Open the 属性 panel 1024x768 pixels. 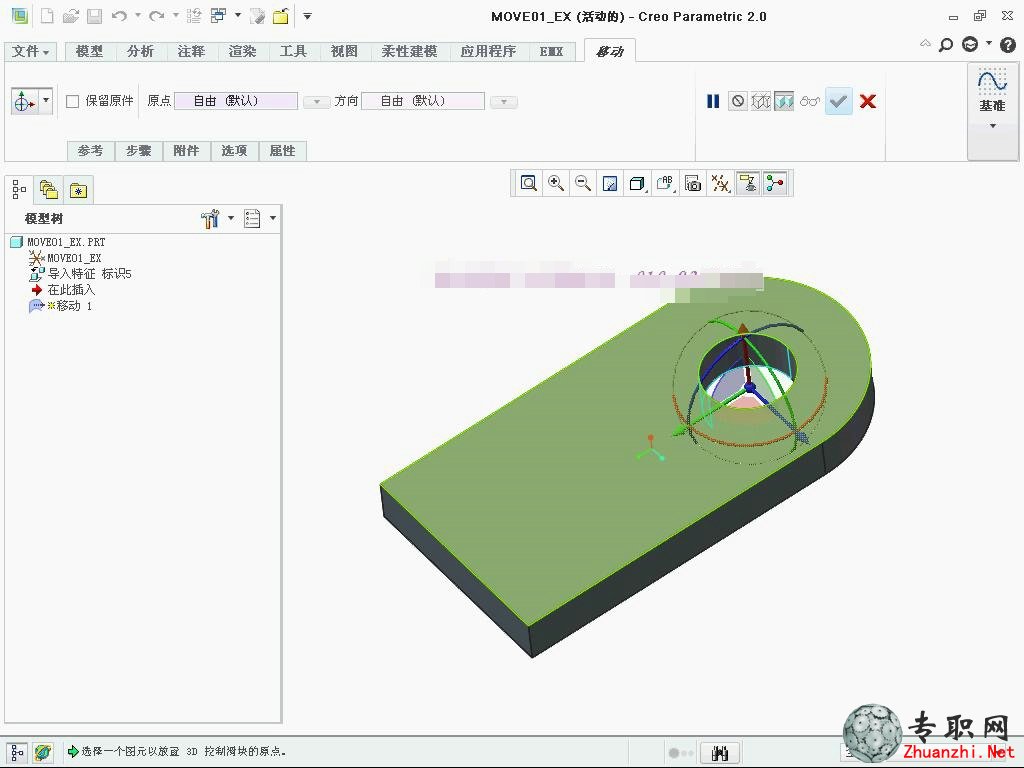pos(283,151)
